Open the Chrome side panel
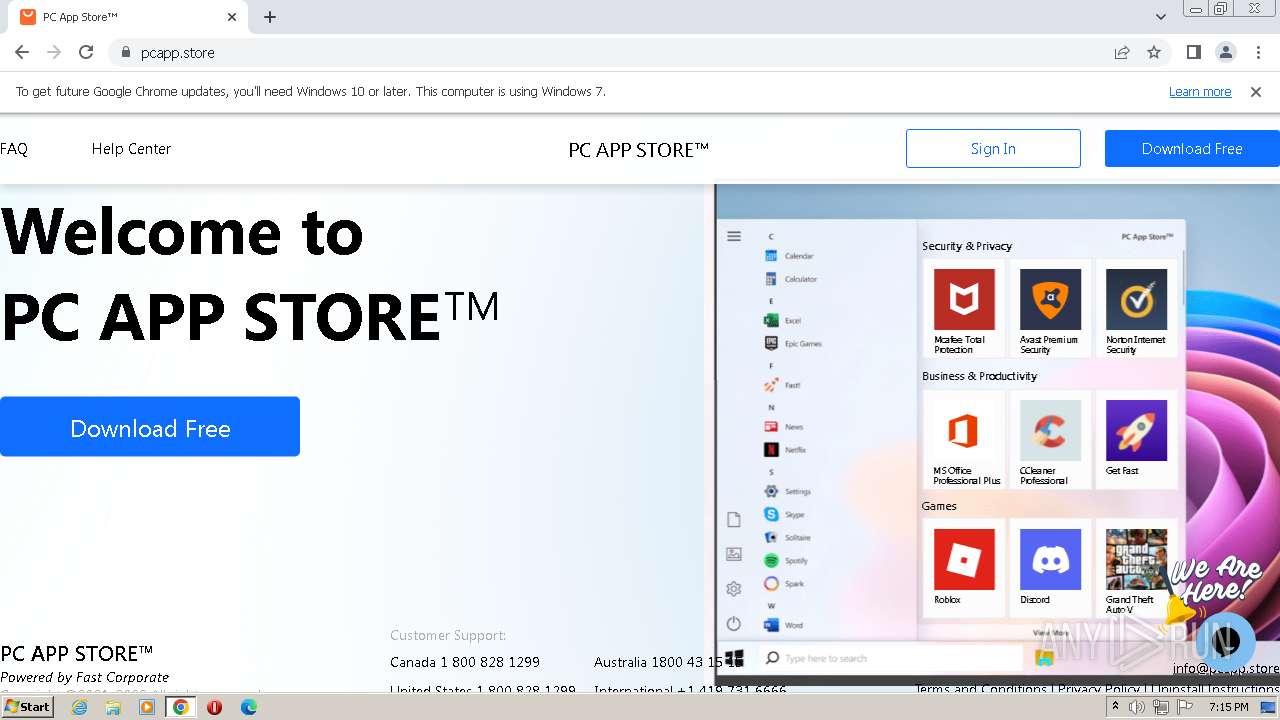Image resolution: width=1280 pixels, height=720 pixels. tap(1193, 52)
